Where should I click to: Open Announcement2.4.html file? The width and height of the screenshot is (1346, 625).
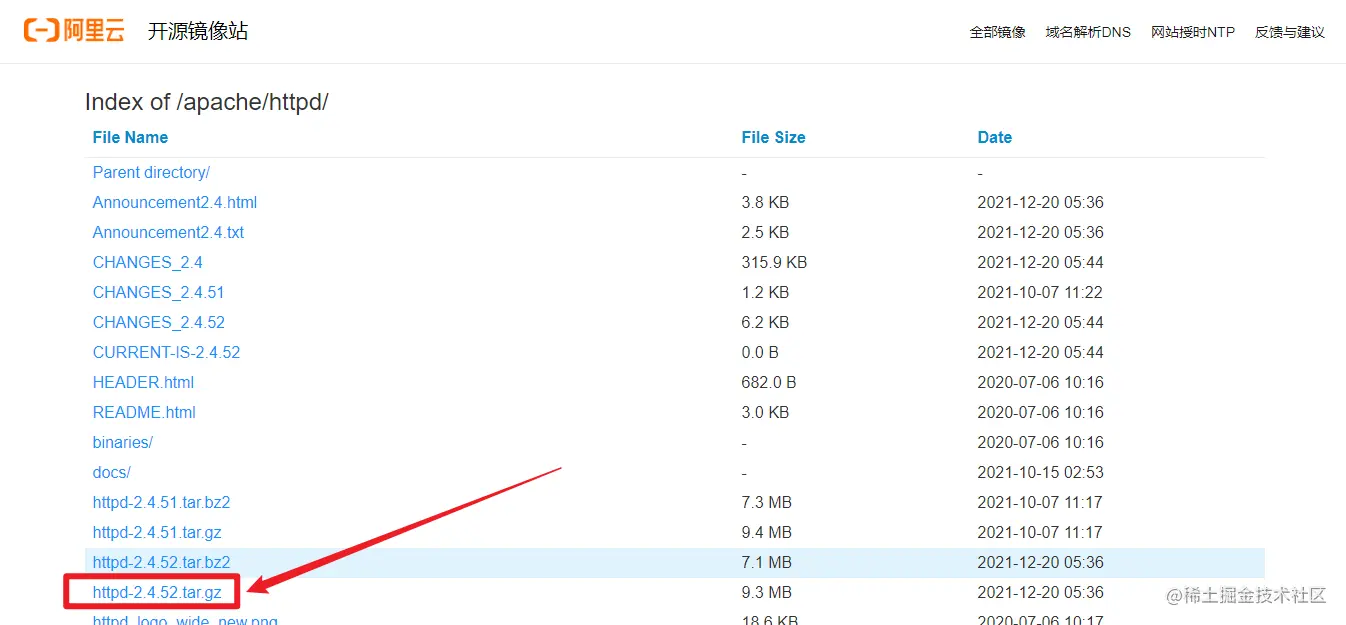175,202
